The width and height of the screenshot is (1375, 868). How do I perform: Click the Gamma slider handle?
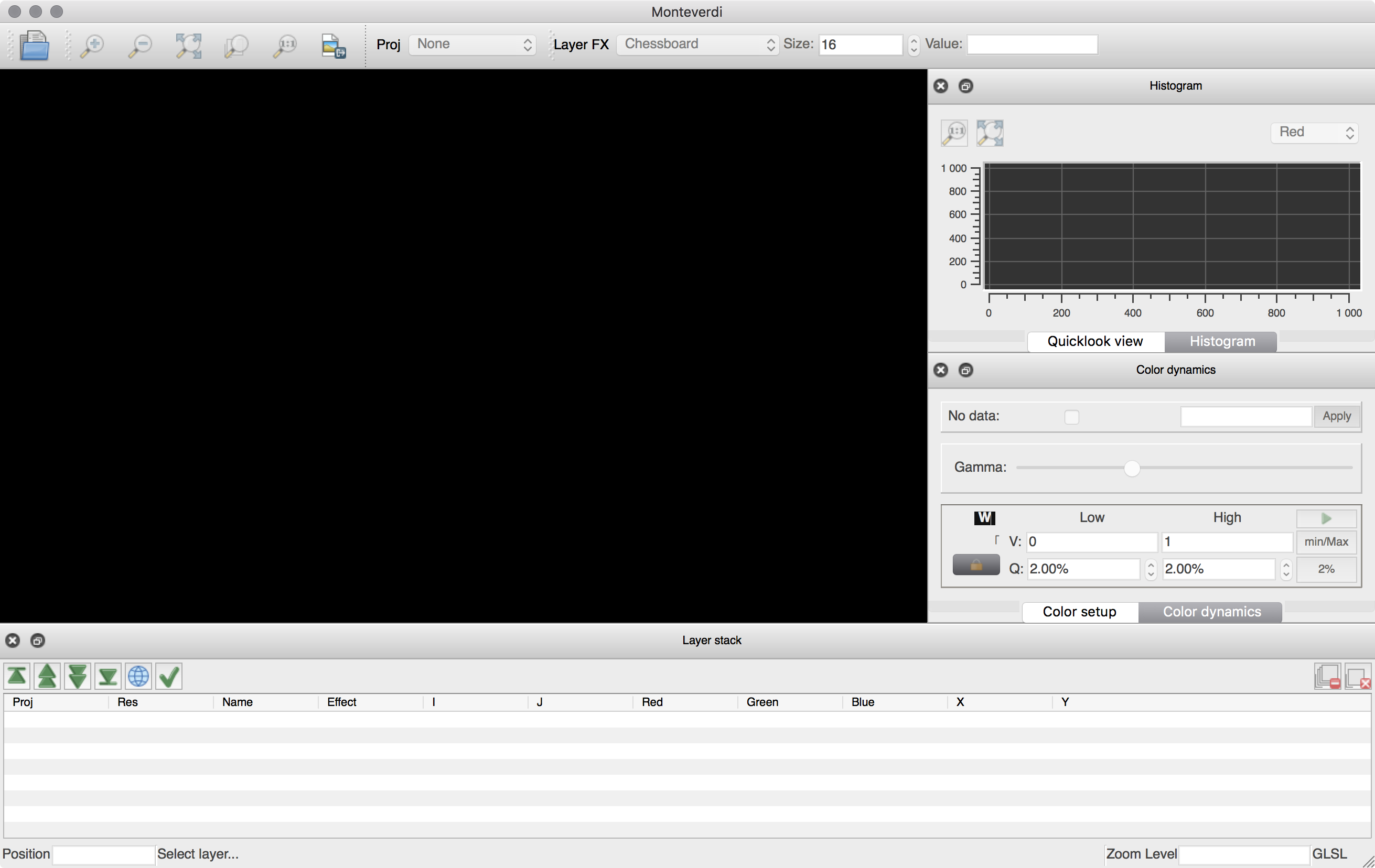pos(1132,468)
